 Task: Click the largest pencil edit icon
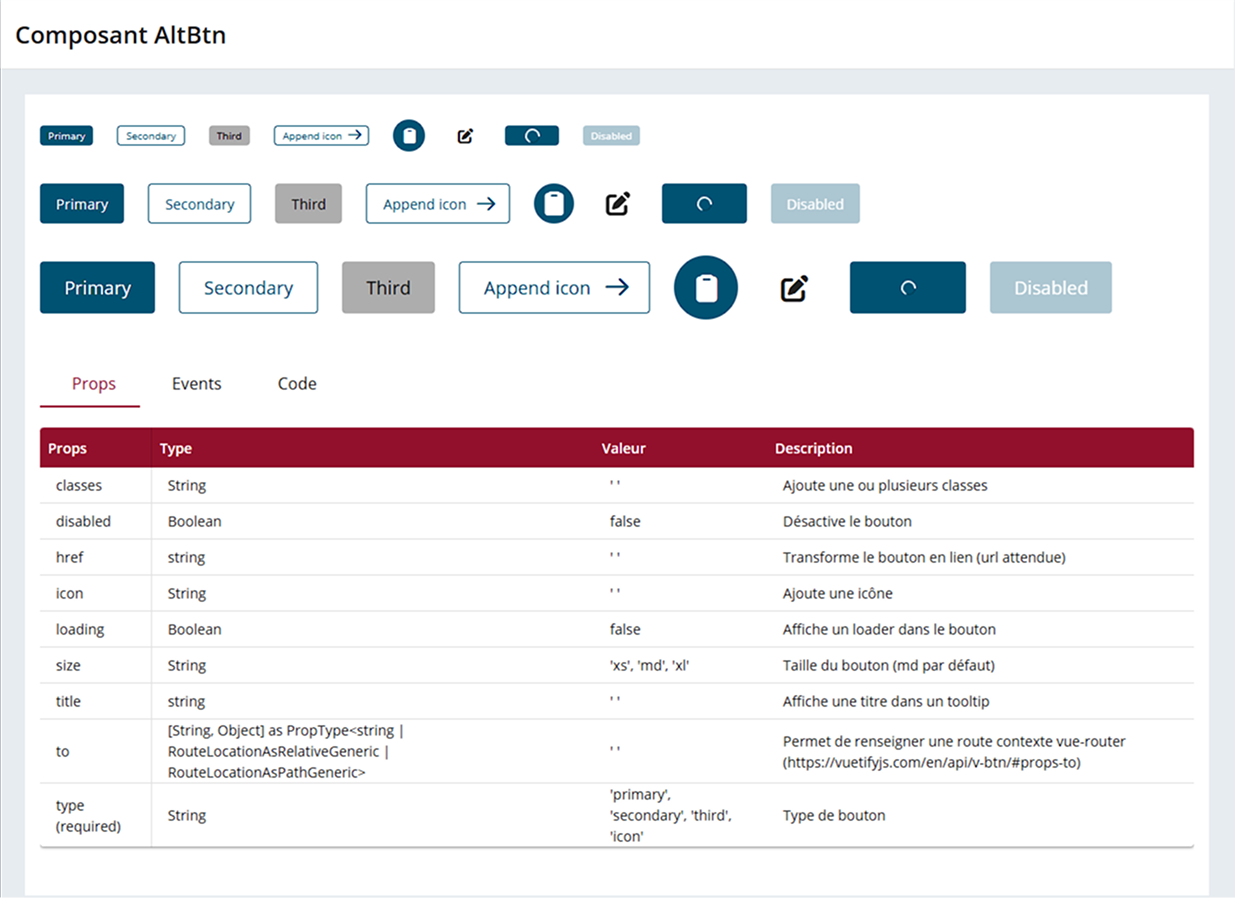(x=794, y=288)
